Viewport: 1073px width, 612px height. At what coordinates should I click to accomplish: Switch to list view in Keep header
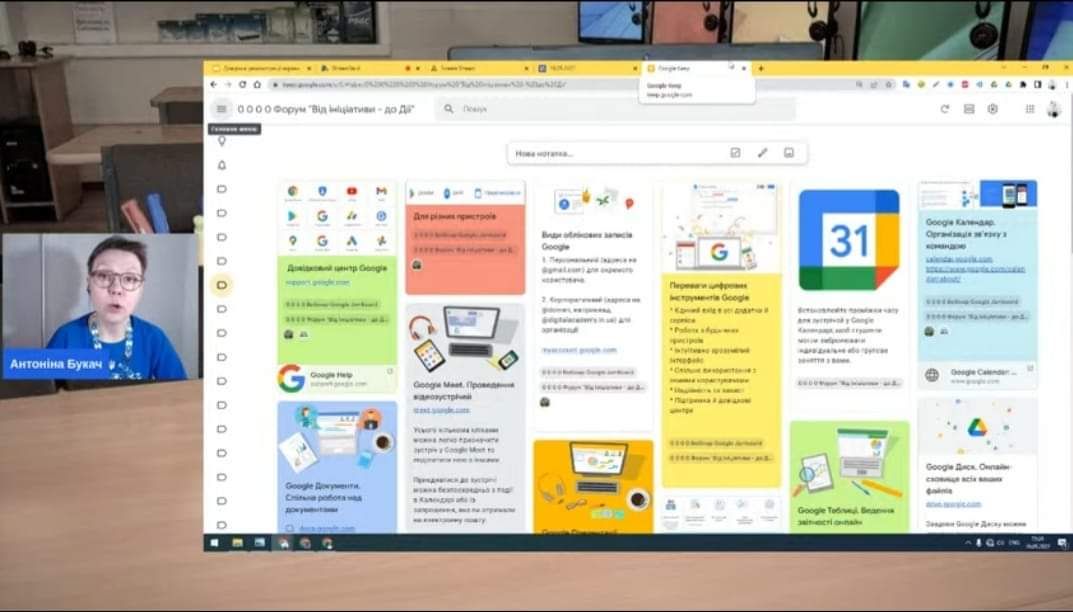point(968,109)
